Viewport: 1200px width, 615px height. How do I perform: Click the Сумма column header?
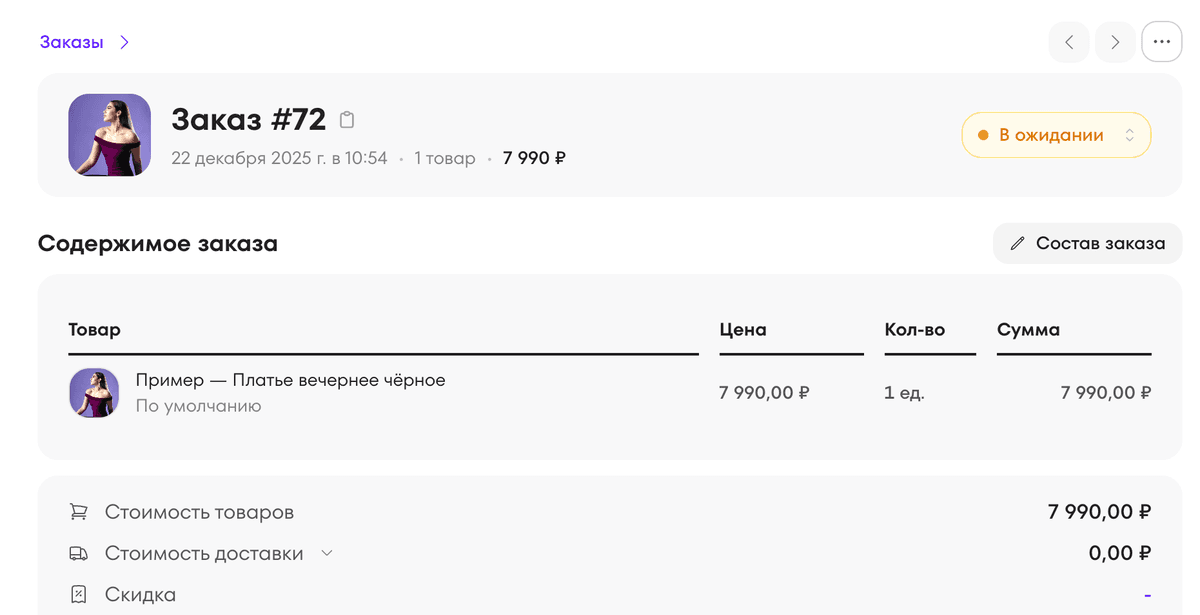tap(1028, 329)
